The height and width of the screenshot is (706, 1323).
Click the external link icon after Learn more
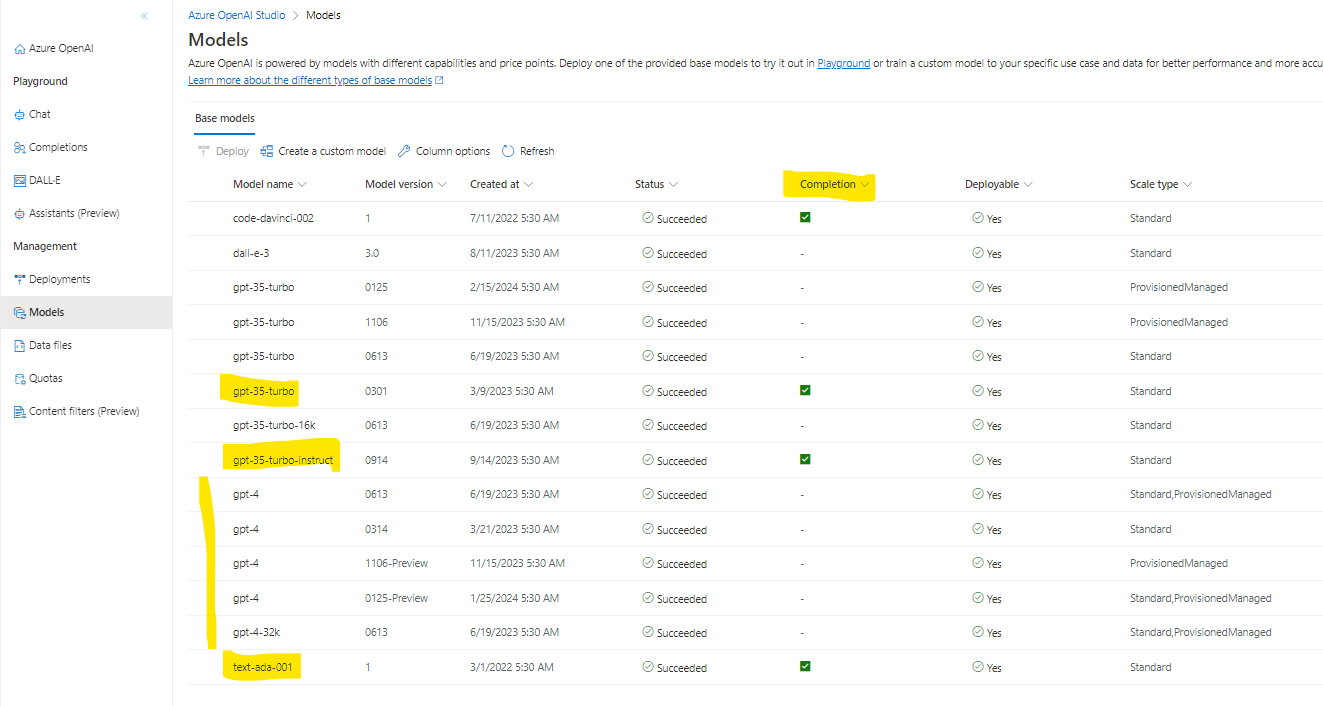pos(440,81)
